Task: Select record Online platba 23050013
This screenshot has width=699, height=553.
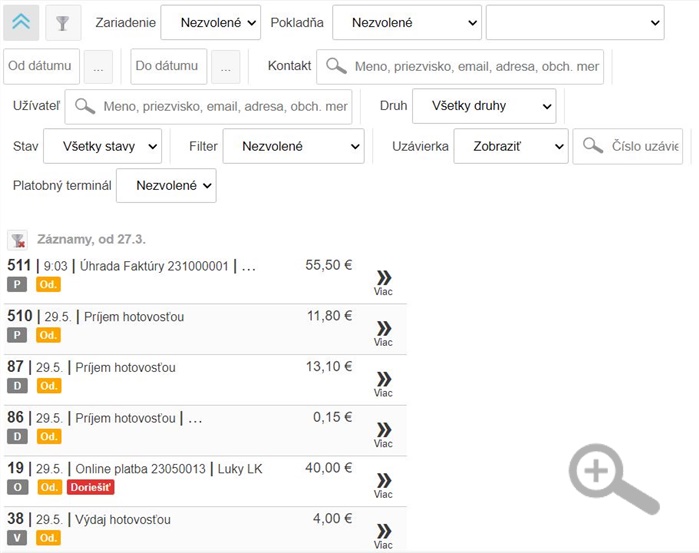Action: [x=205, y=482]
